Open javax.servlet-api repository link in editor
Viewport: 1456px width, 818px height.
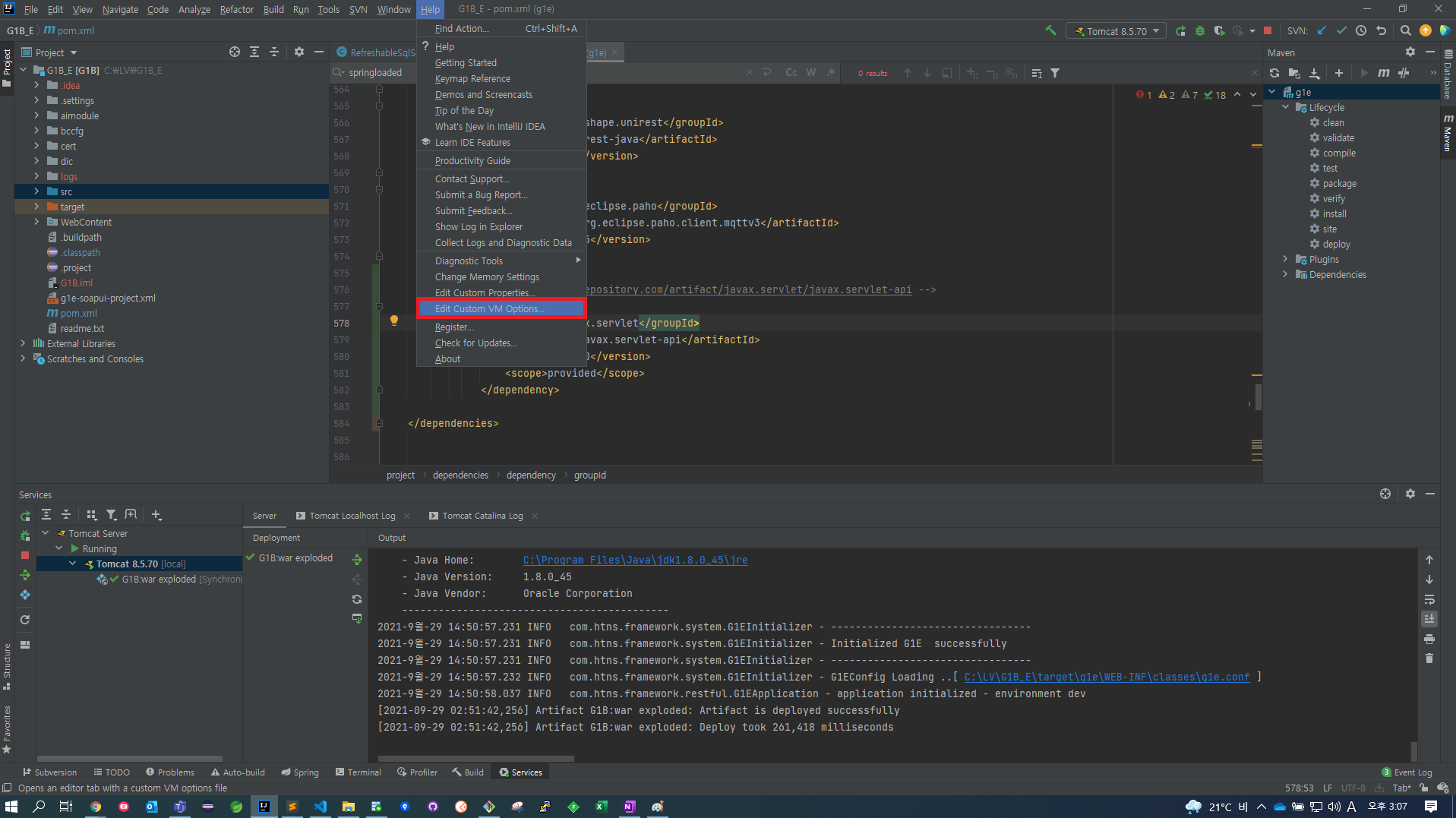point(748,289)
